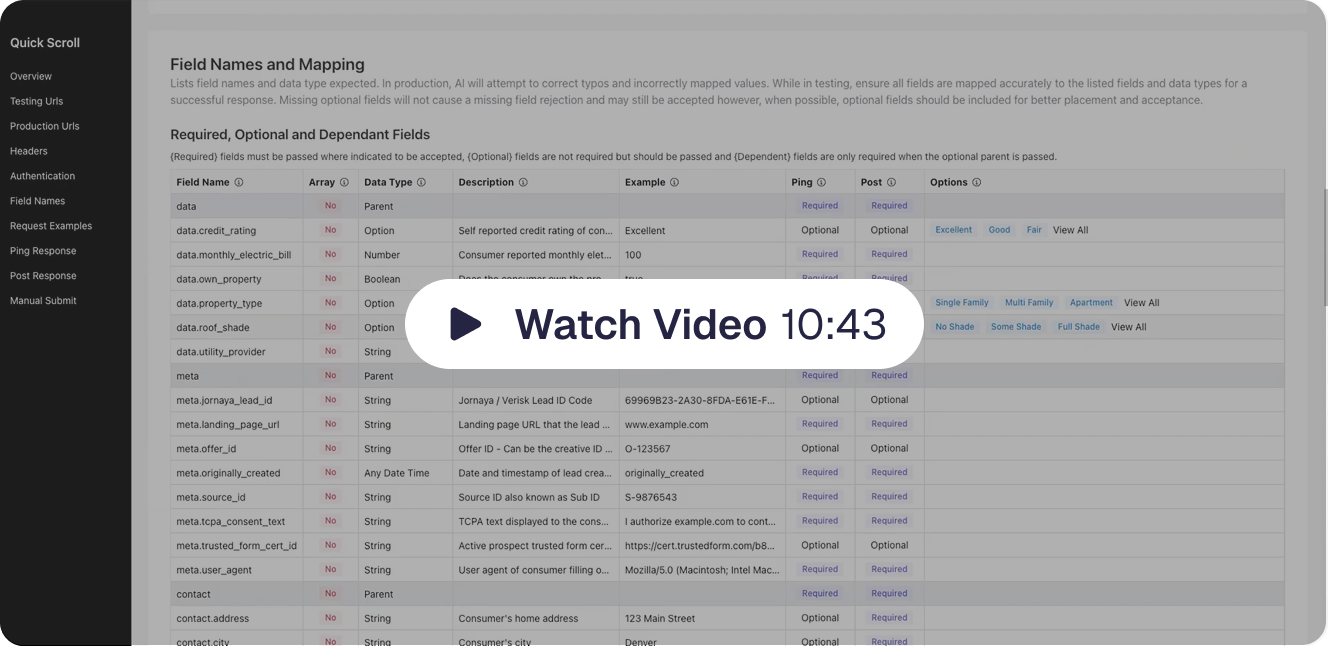Click the No Shade option tag
The width and height of the screenshot is (1329, 647).
click(x=954, y=327)
